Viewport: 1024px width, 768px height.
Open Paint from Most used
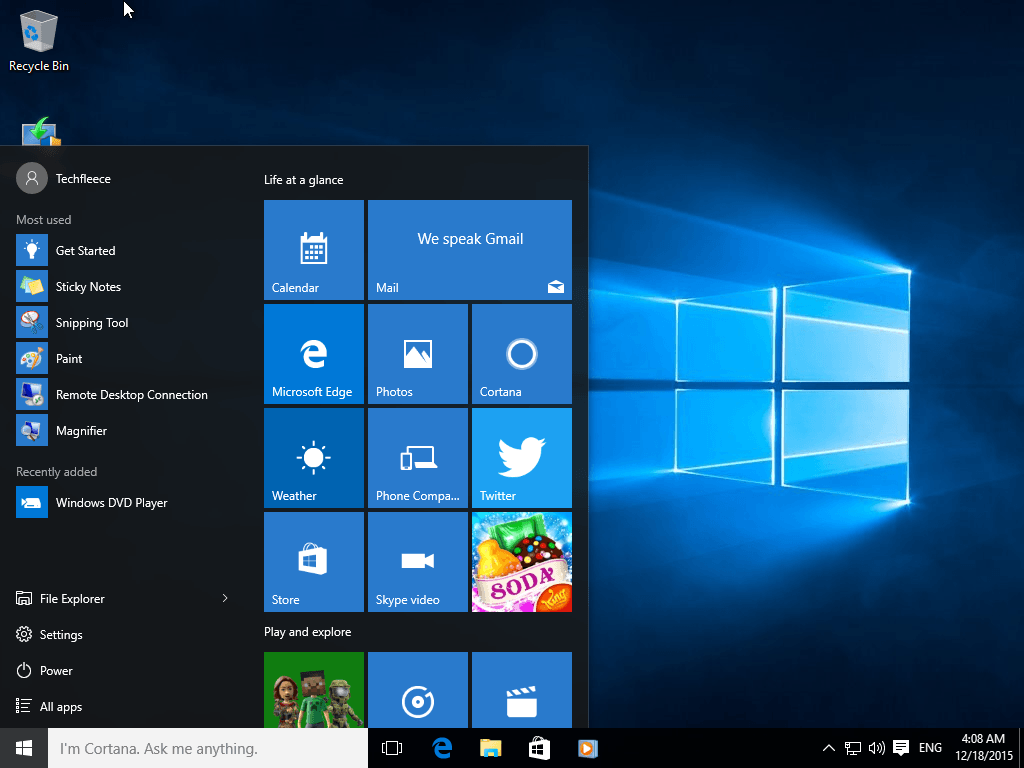coord(124,358)
